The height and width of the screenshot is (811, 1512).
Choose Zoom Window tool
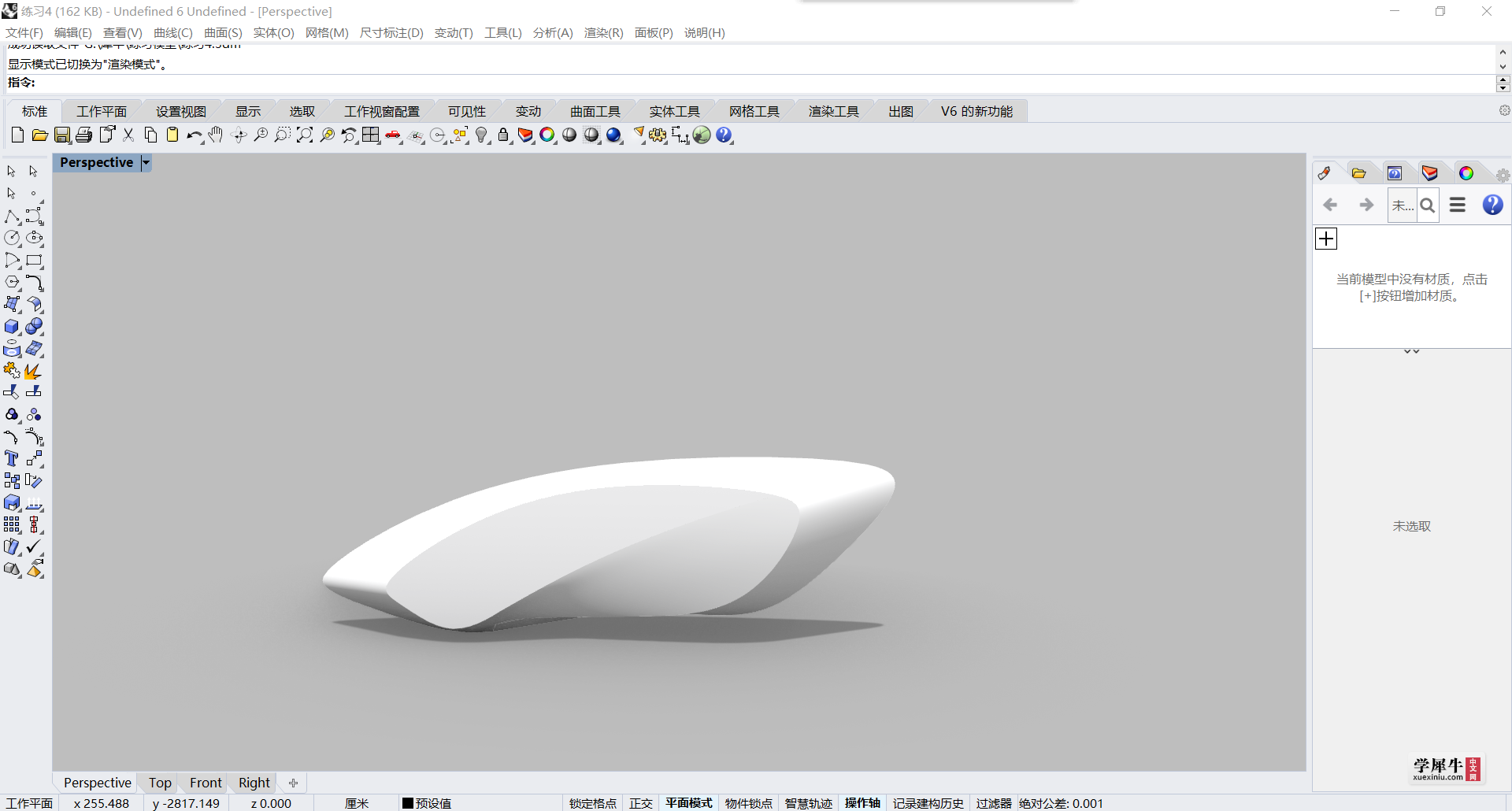(x=283, y=135)
